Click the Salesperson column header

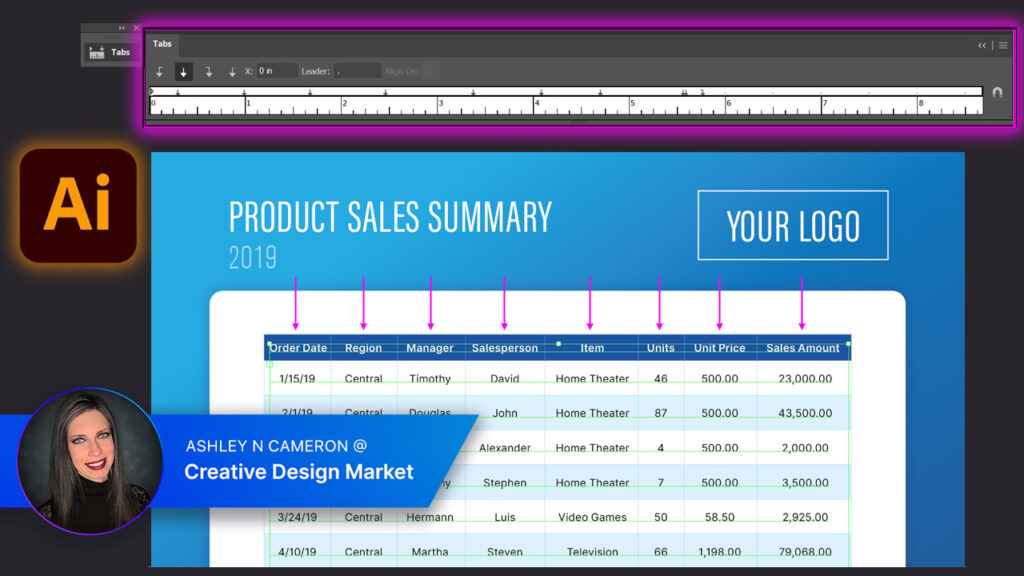[505, 348]
